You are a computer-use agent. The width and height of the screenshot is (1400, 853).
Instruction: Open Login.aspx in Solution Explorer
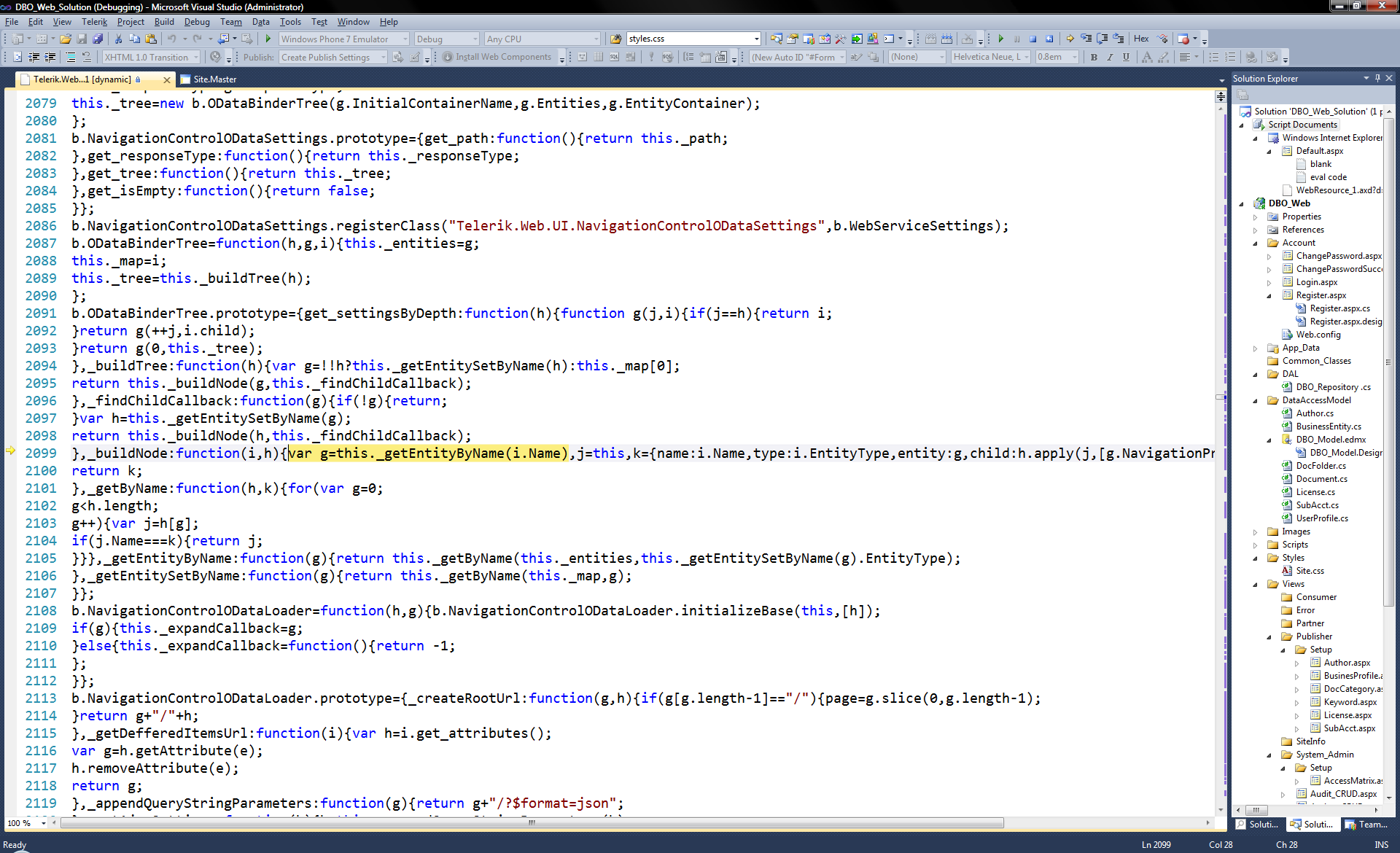[1316, 282]
